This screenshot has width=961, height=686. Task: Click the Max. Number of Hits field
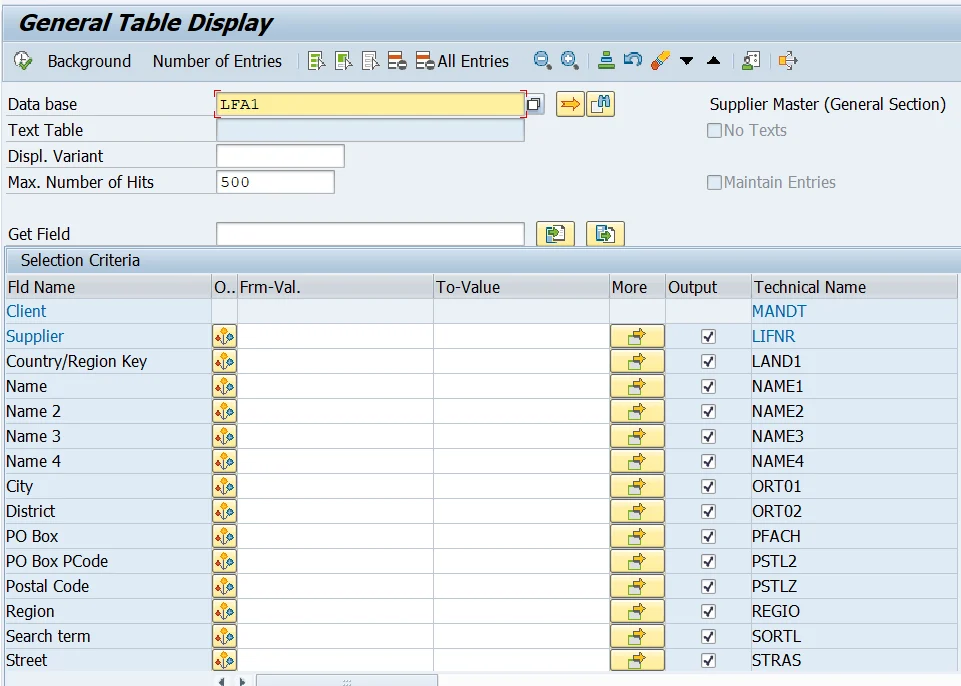[275, 182]
